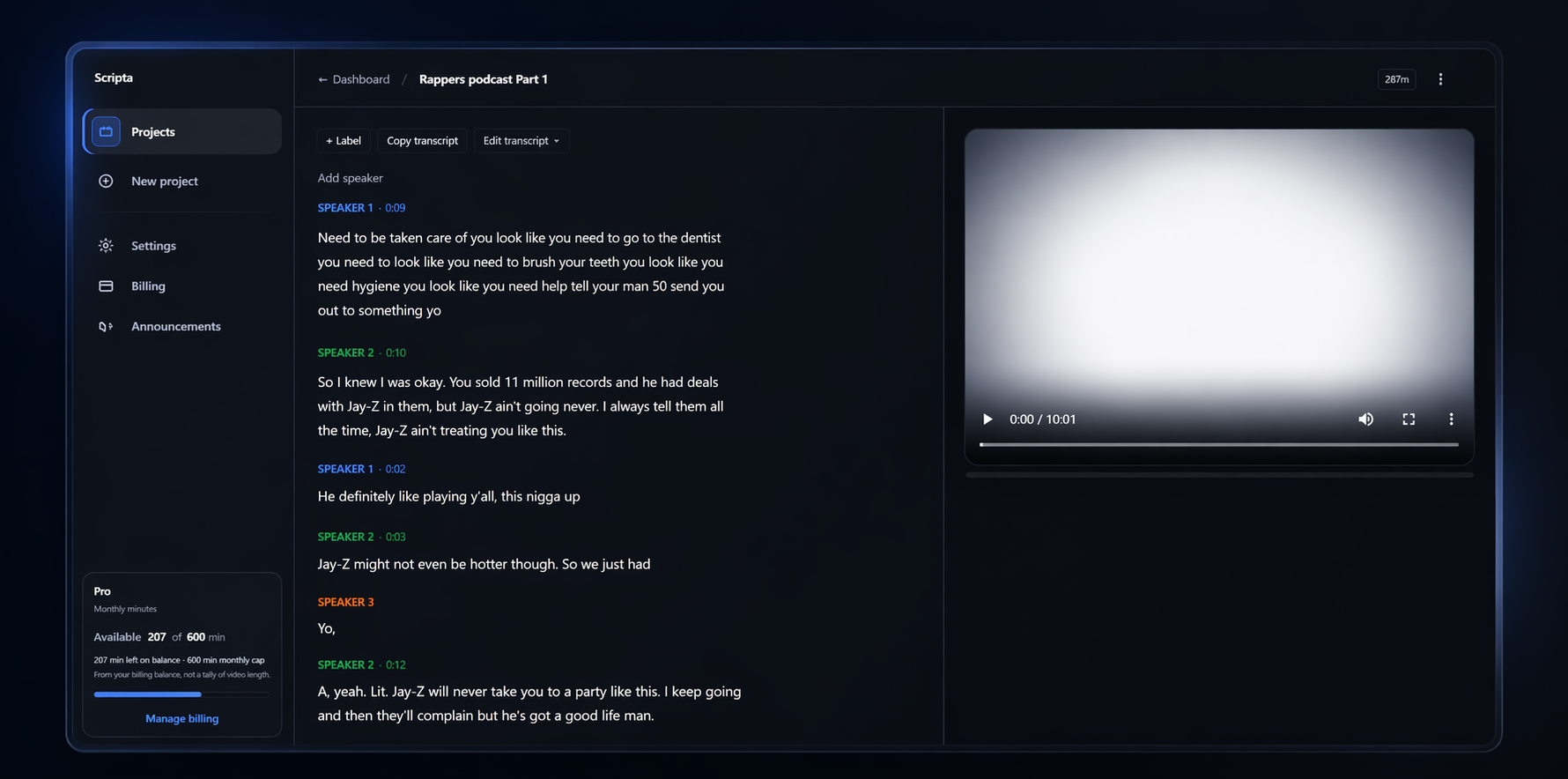Enter fullscreen video mode
Viewport: 1568px width, 779px height.
coord(1409,419)
